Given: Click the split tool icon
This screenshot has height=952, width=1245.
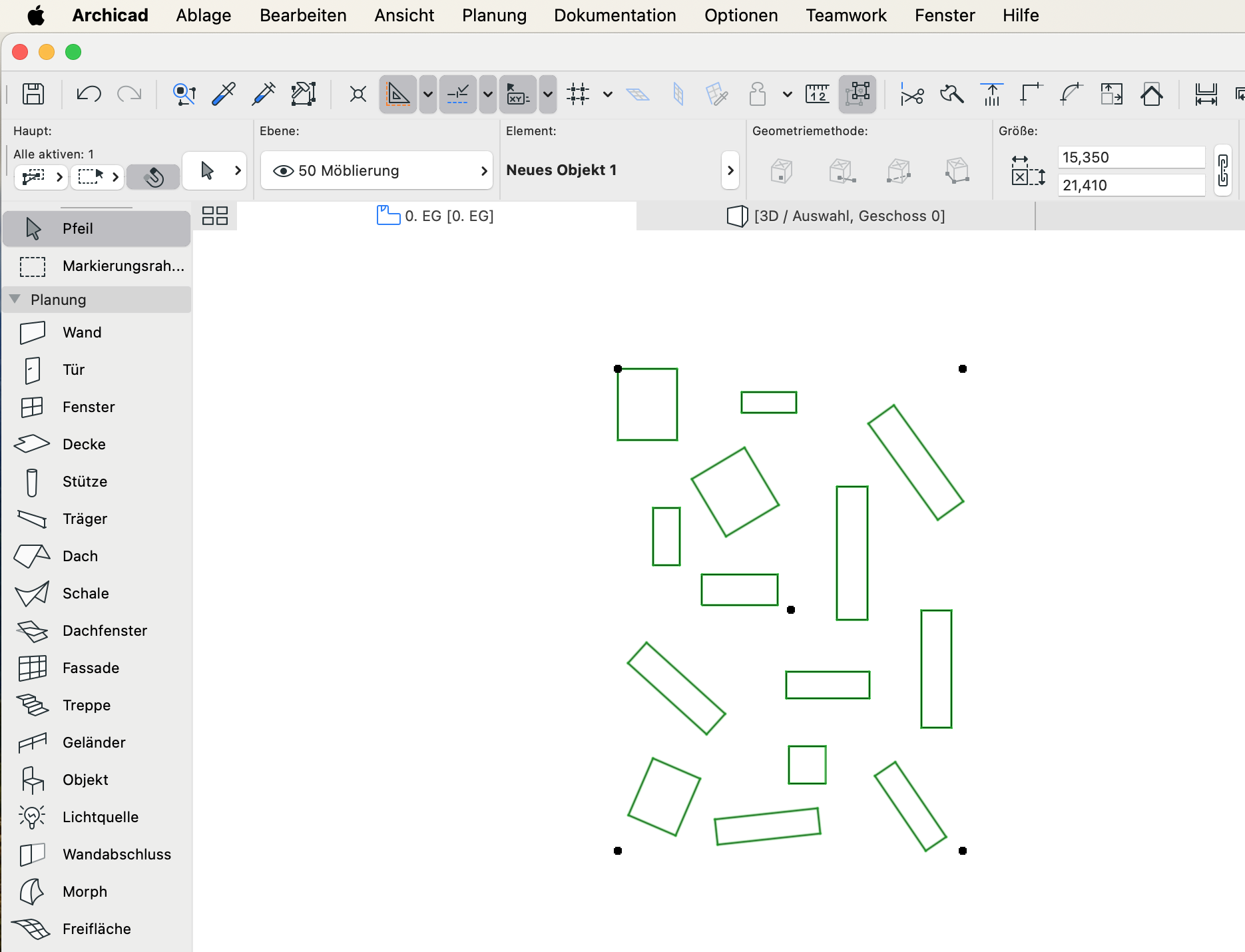Looking at the screenshot, I should click(952, 94).
